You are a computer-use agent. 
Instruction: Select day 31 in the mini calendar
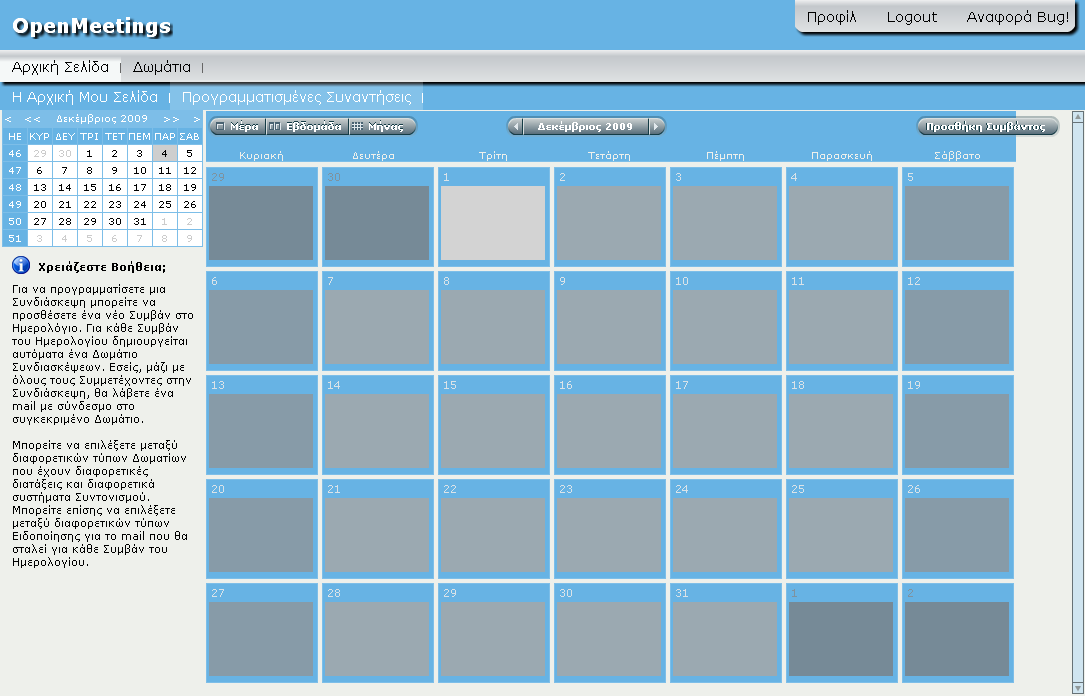140,221
